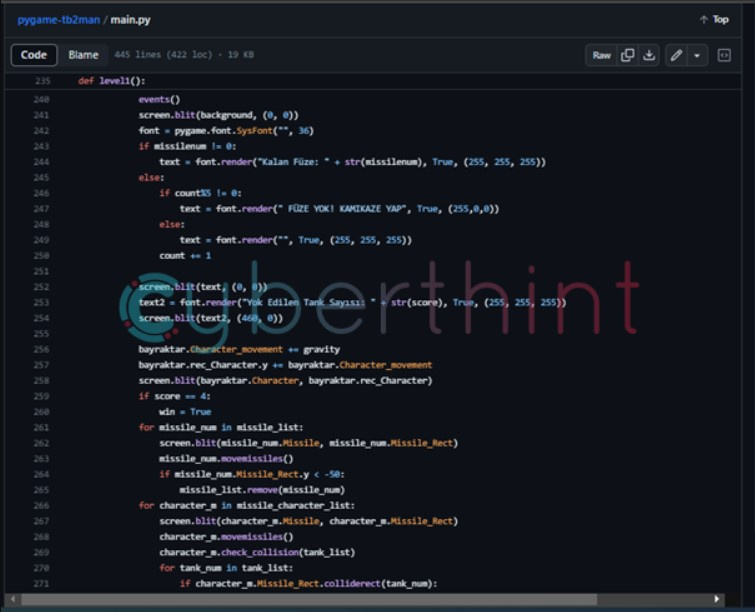The width and height of the screenshot is (755, 612).
Task: Switch to Blame view tab
Action: 83,55
